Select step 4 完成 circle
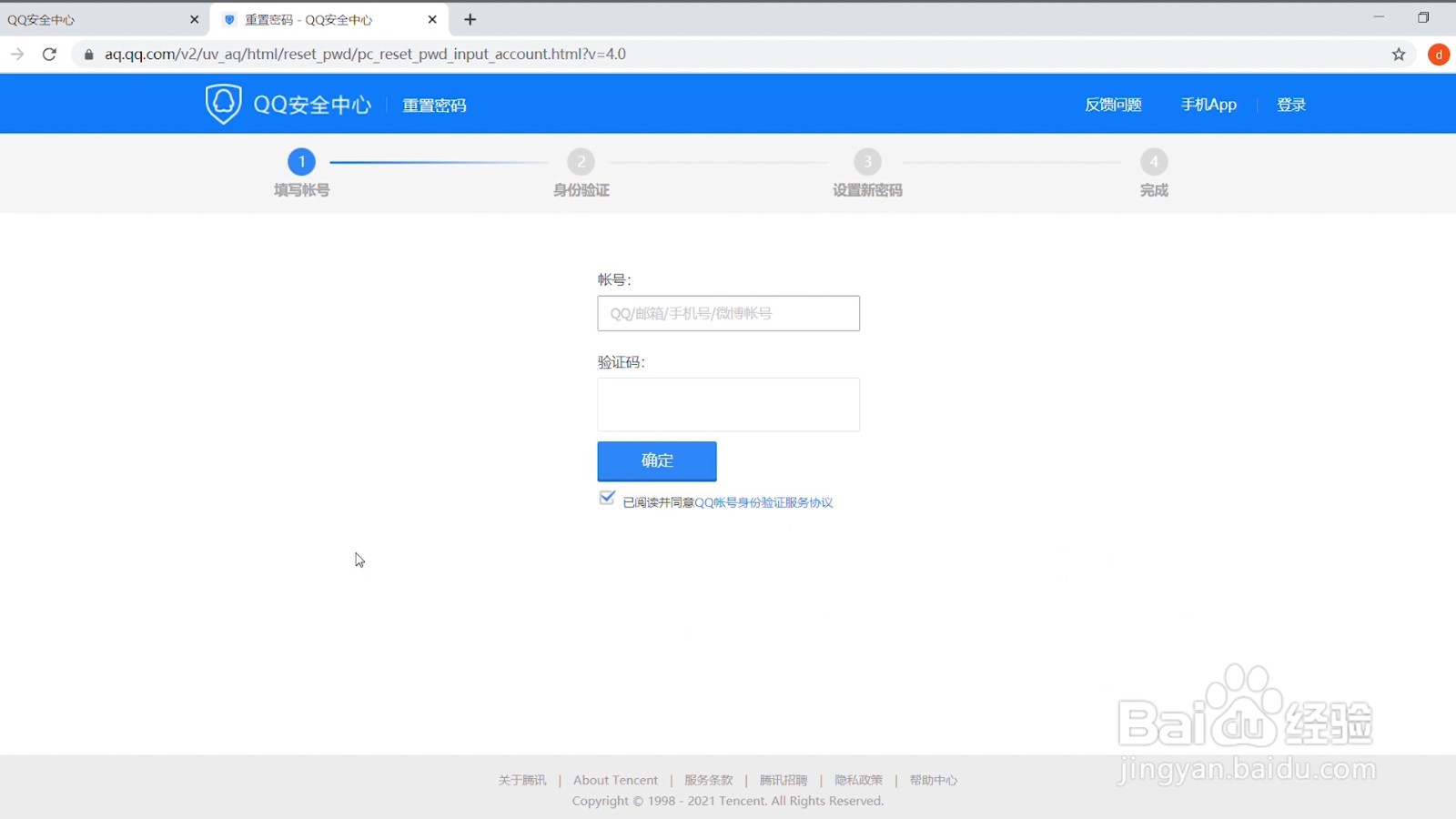This screenshot has width=1456, height=819. coord(1154,162)
